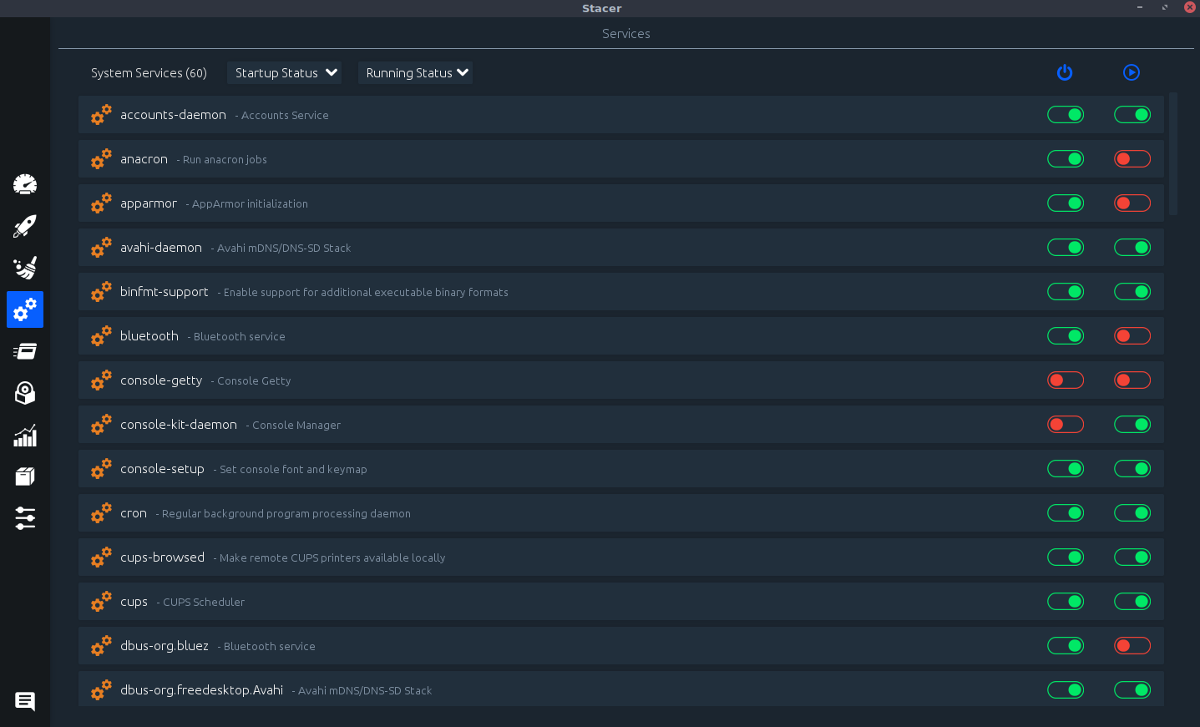This screenshot has width=1200, height=727.
Task: Stop cups with its running toggle
Action: pos(1132,601)
